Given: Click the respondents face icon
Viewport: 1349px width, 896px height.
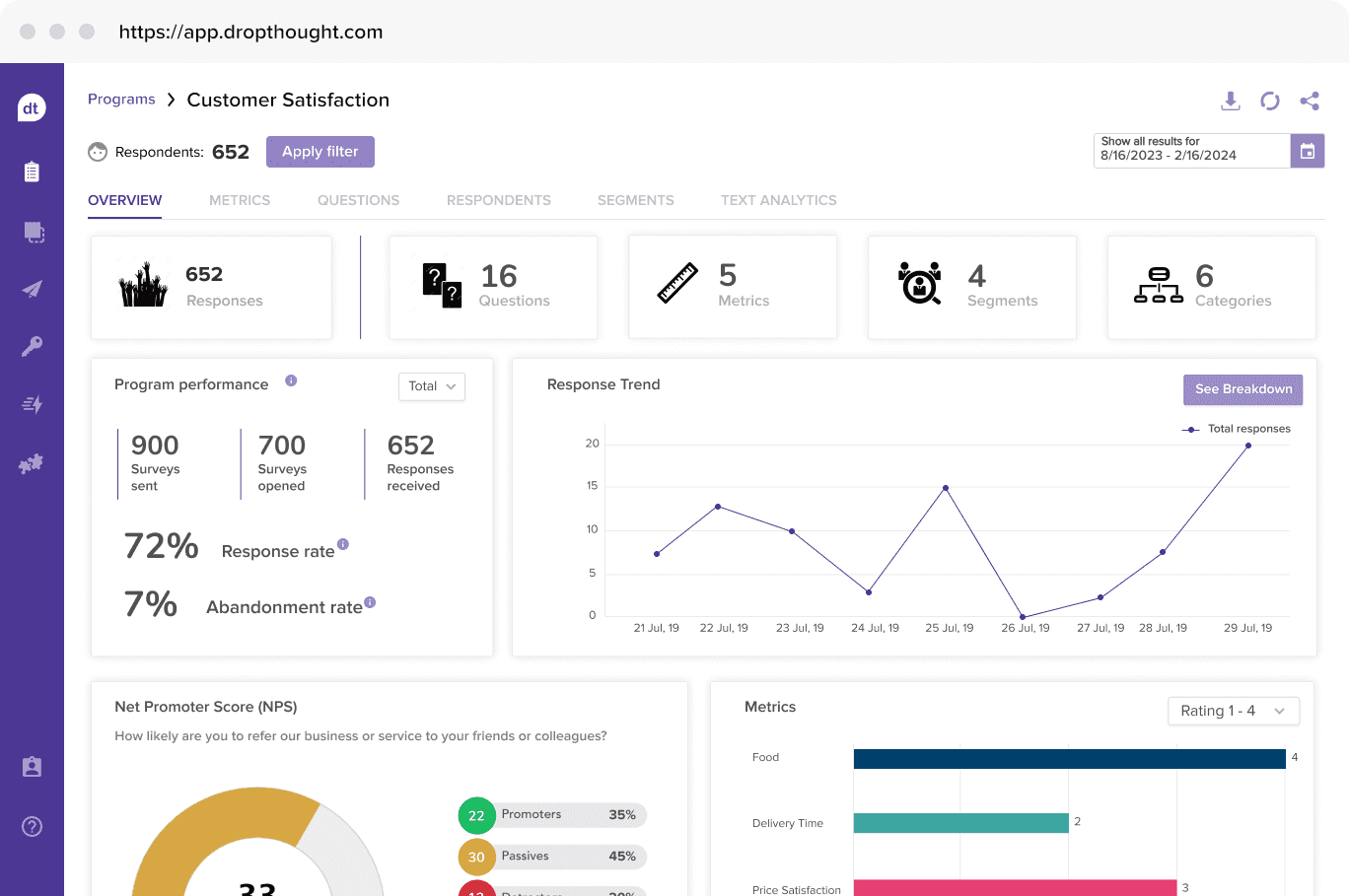Looking at the screenshot, I should (98, 152).
